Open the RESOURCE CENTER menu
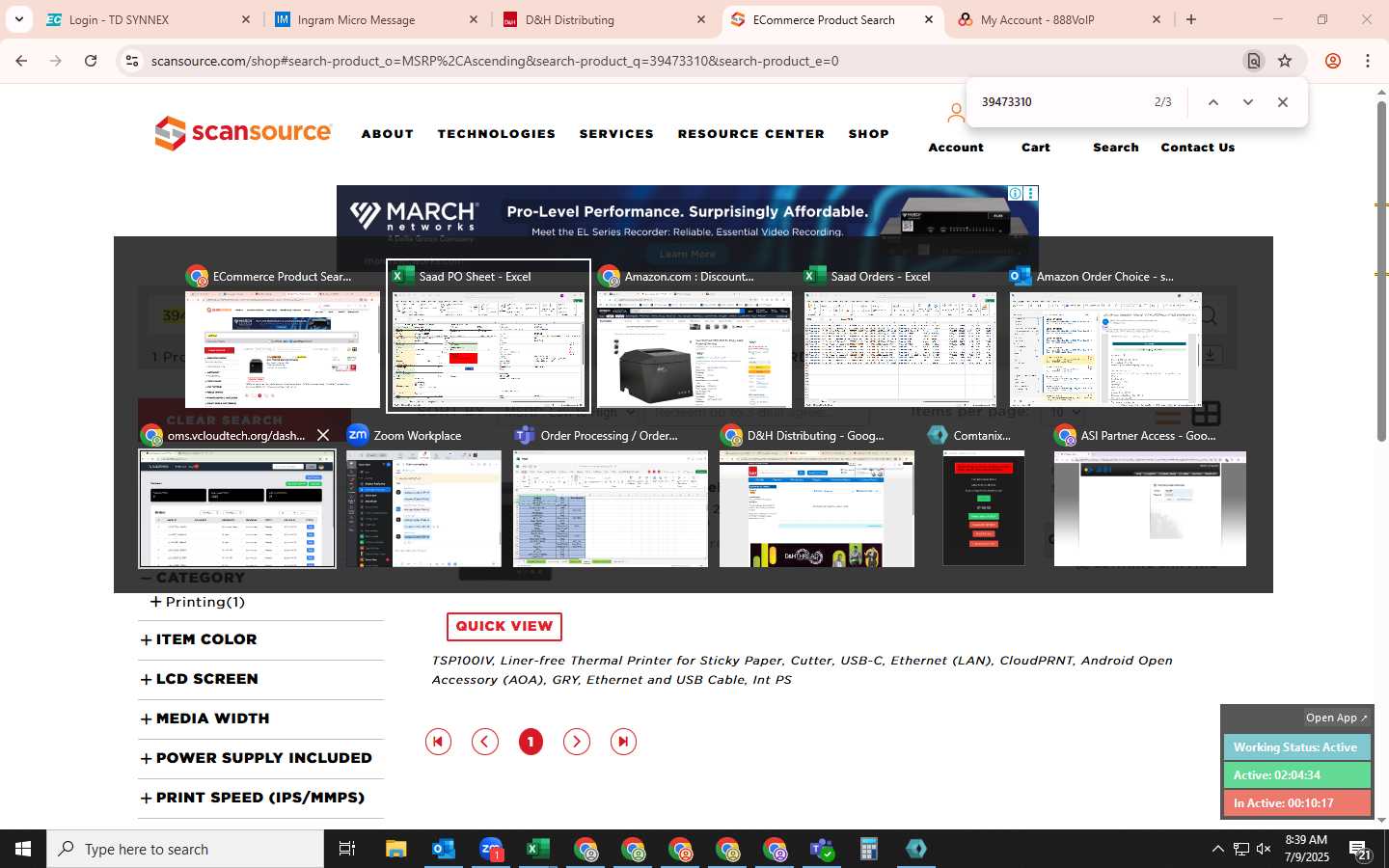The width and height of the screenshot is (1389, 868). [751, 134]
